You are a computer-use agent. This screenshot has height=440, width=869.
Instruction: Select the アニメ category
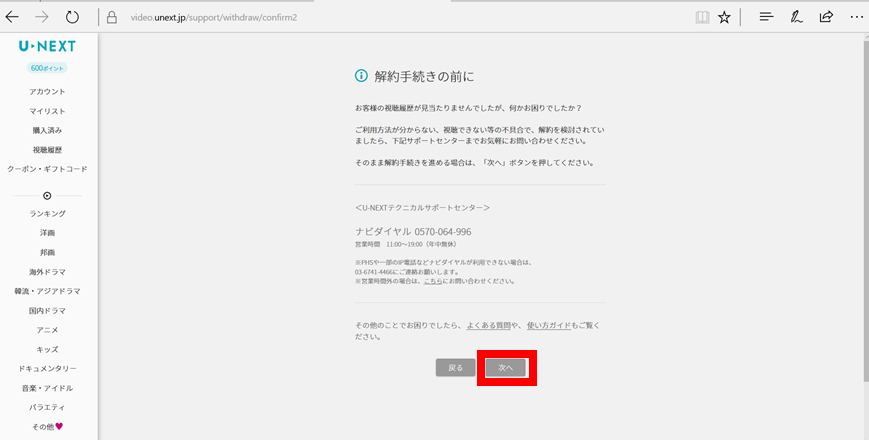tap(47, 330)
